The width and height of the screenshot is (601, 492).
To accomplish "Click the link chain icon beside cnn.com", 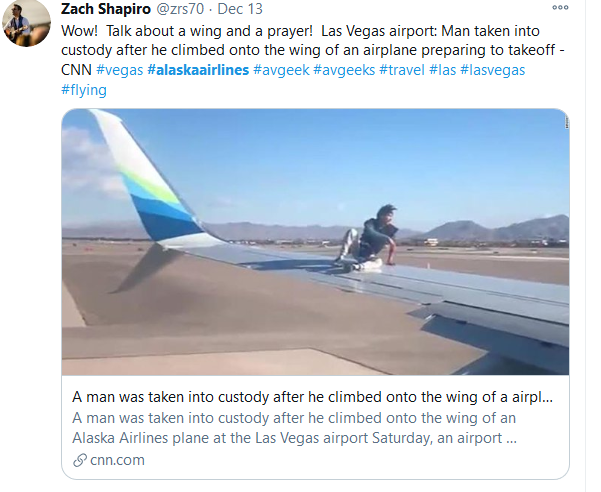I will tap(81, 461).
